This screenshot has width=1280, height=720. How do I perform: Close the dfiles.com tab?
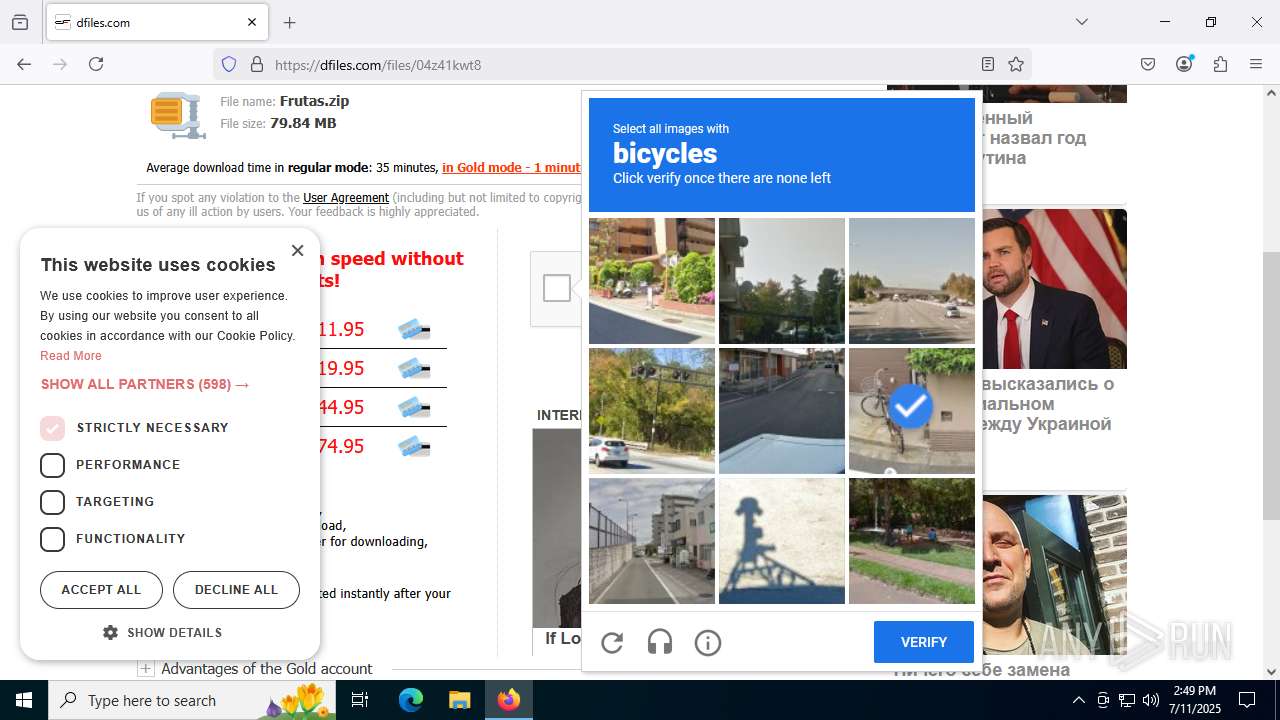click(x=252, y=22)
